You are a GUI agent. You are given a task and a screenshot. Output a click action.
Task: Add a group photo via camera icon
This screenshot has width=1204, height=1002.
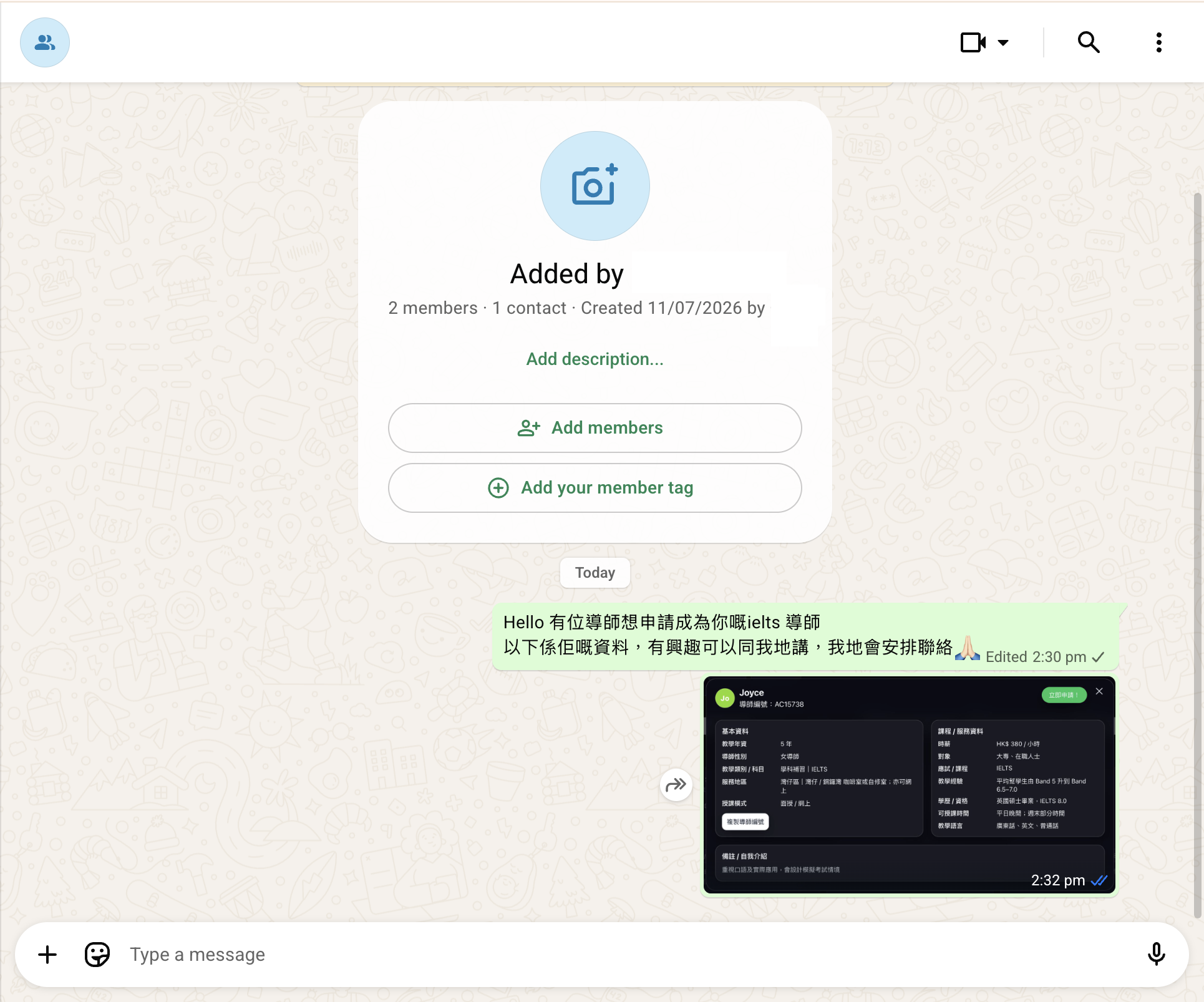[x=595, y=186]
